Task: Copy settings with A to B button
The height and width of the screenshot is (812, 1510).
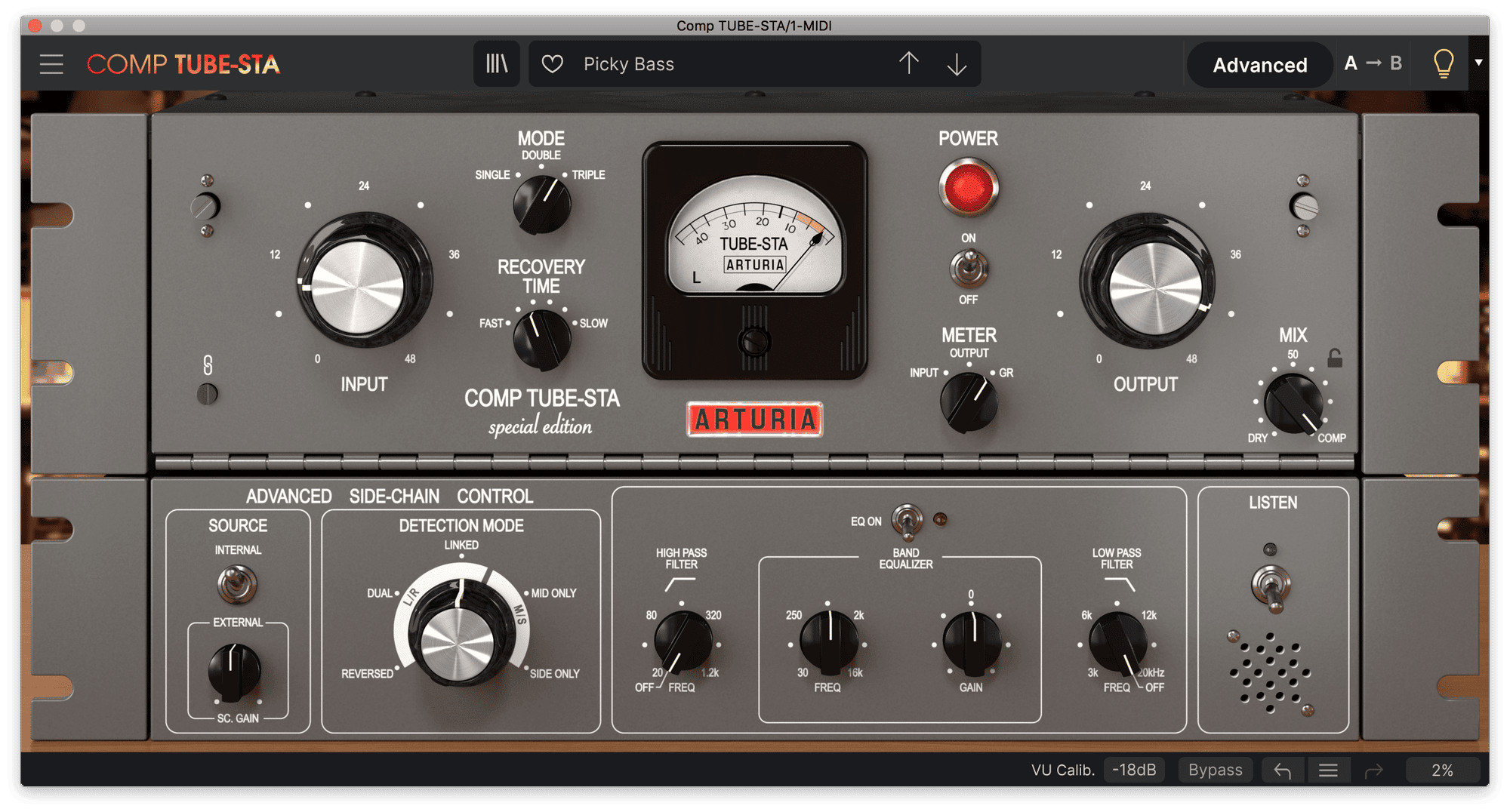Action: [1373, 63]
